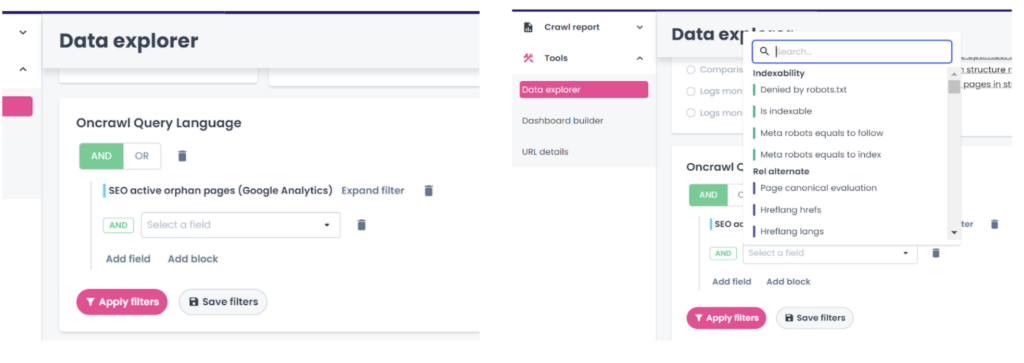Expand the top down-chevron in left sidebar
The width and height of the screenshot is (1024, 363).
tap(23, 32)
